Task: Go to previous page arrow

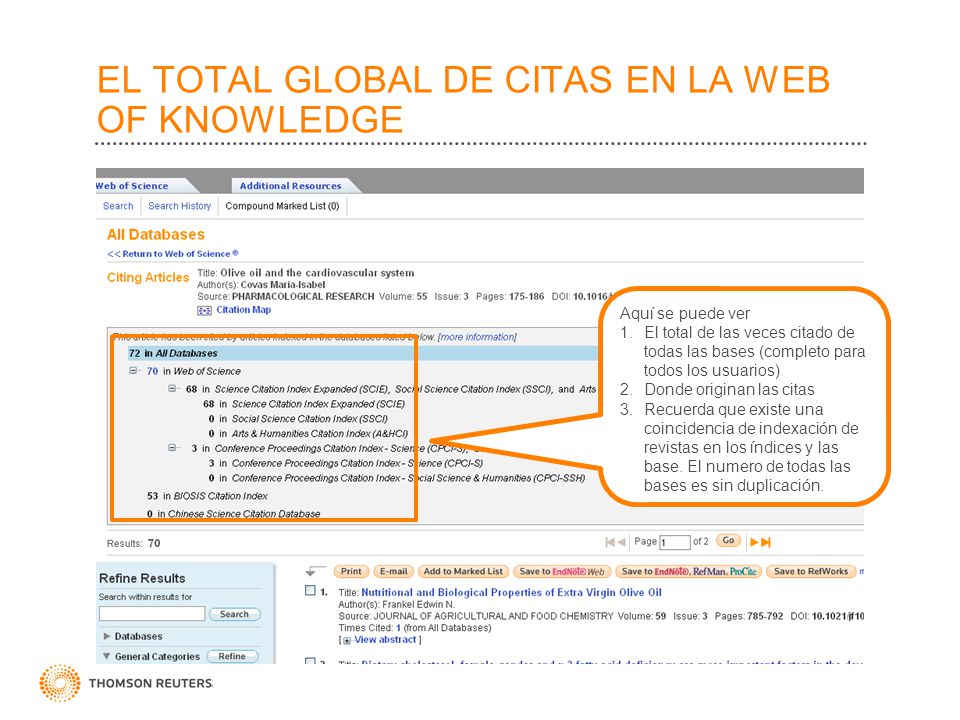Action: (622, 542)
